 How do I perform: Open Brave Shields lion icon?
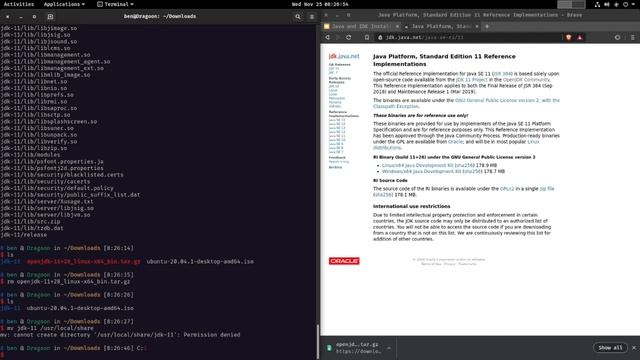pyautogui.click(x=569, y=38)
